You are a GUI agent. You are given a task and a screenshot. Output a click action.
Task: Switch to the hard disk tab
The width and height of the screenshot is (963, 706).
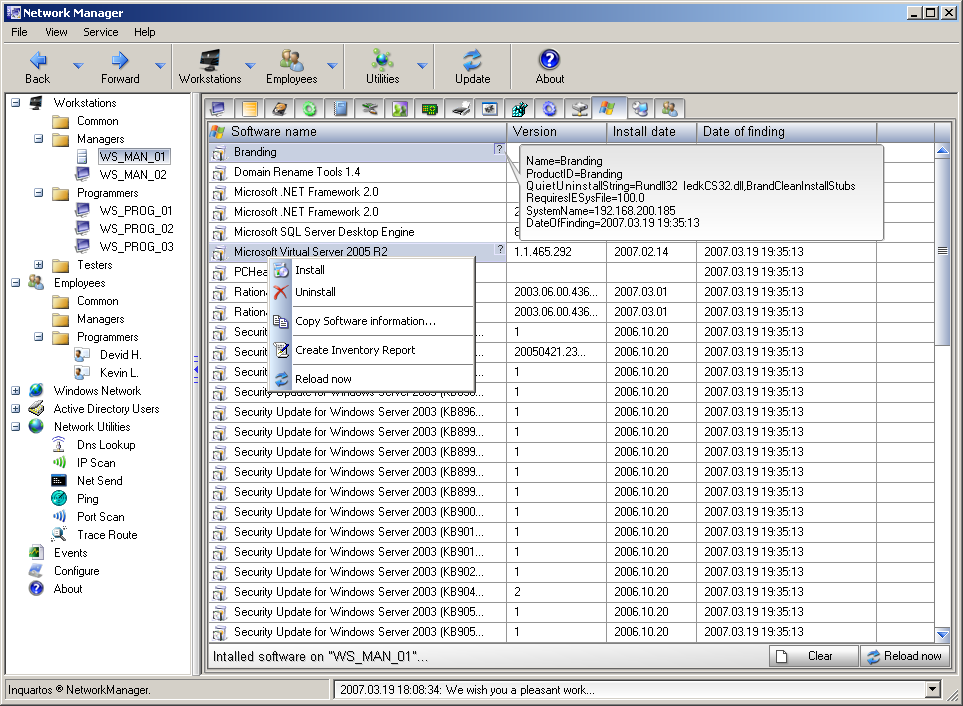(279, 109)
